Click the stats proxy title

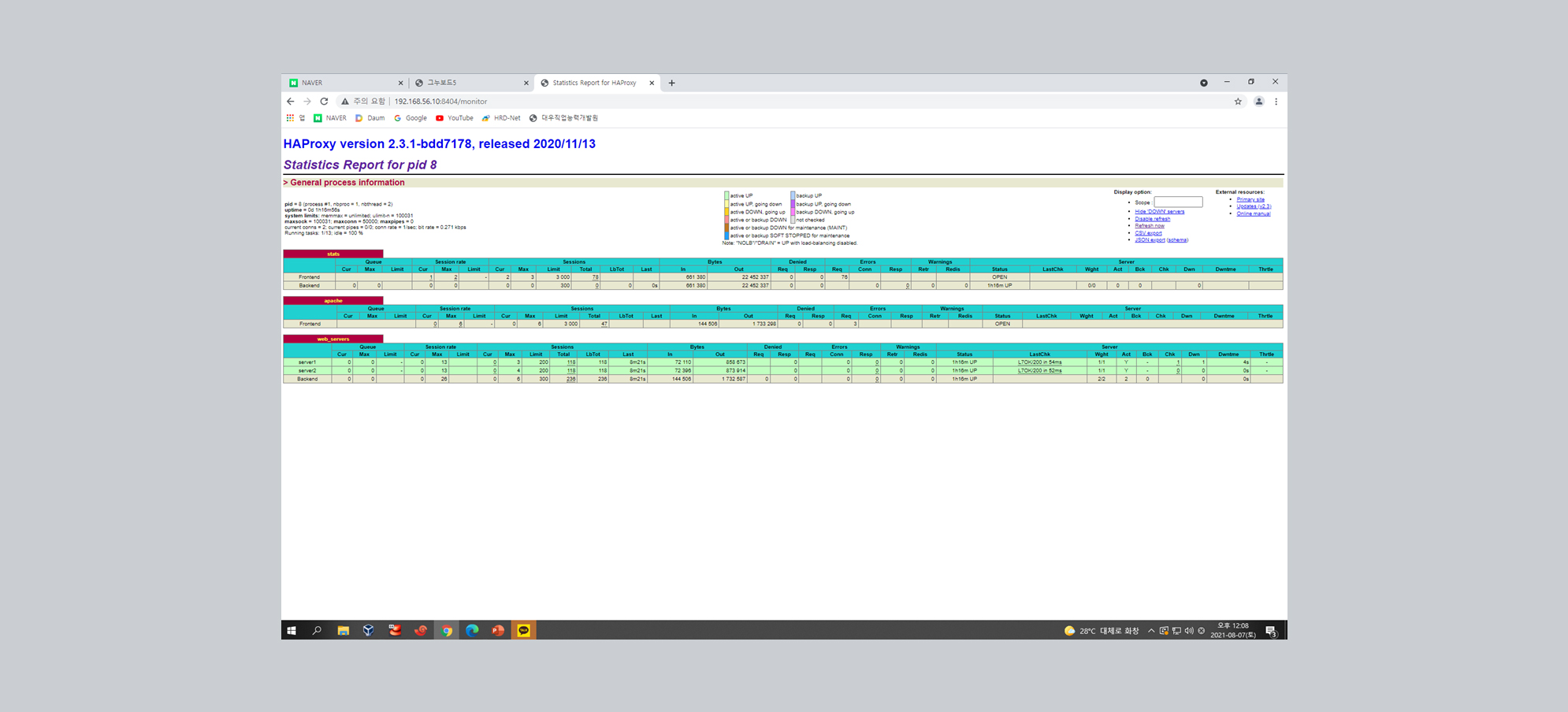coord(333,254)
